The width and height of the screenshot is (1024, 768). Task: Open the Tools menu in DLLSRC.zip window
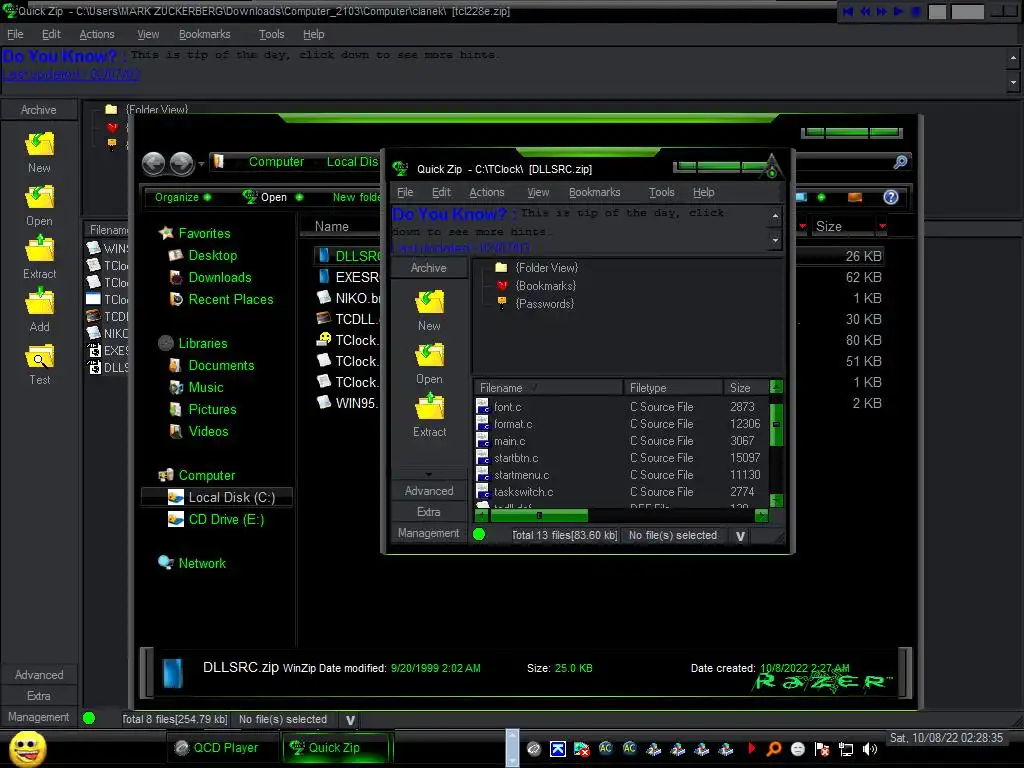pos(661,192)
